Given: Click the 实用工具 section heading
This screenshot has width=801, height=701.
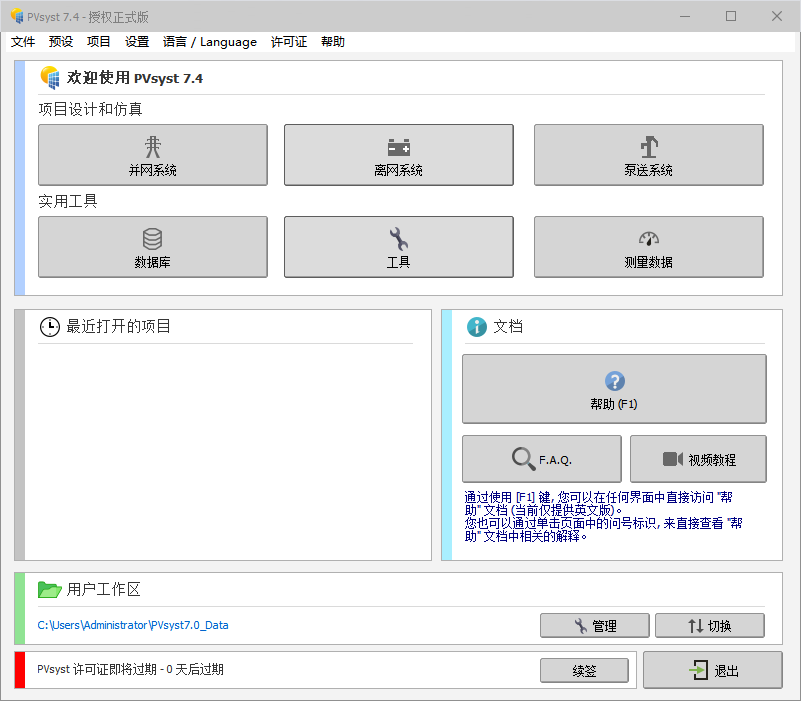Looking at the screenshot, I should click(x=68, y=201).
